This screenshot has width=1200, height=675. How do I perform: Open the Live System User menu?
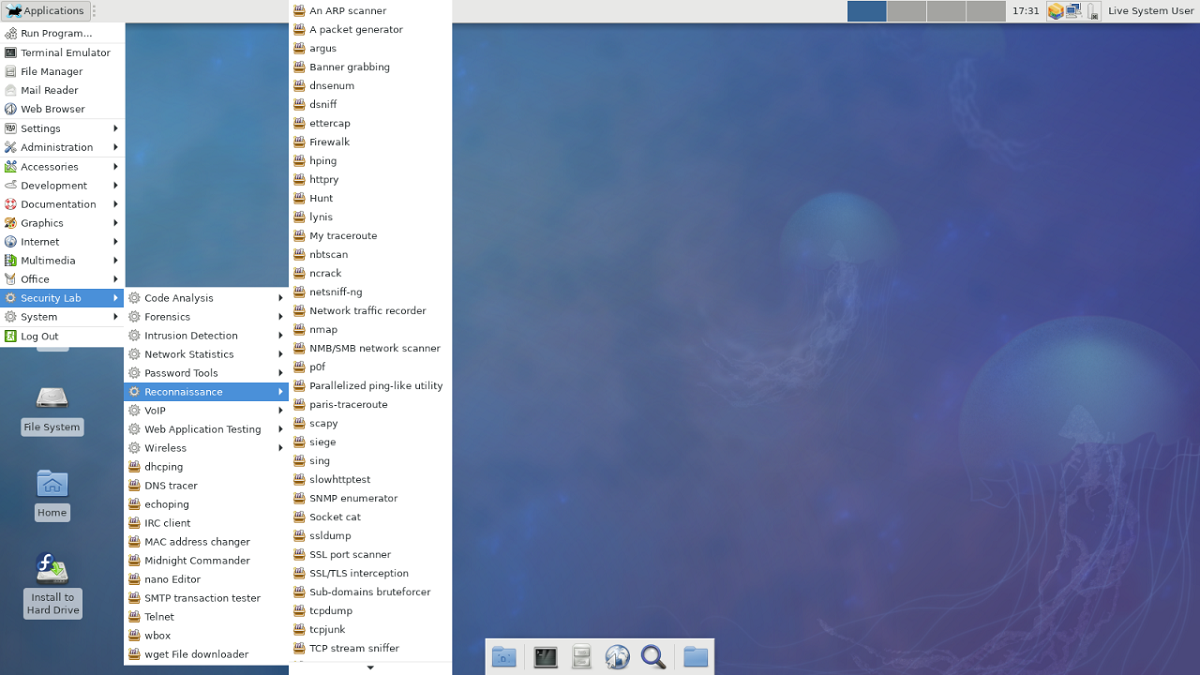click(x=1151, y=11)
